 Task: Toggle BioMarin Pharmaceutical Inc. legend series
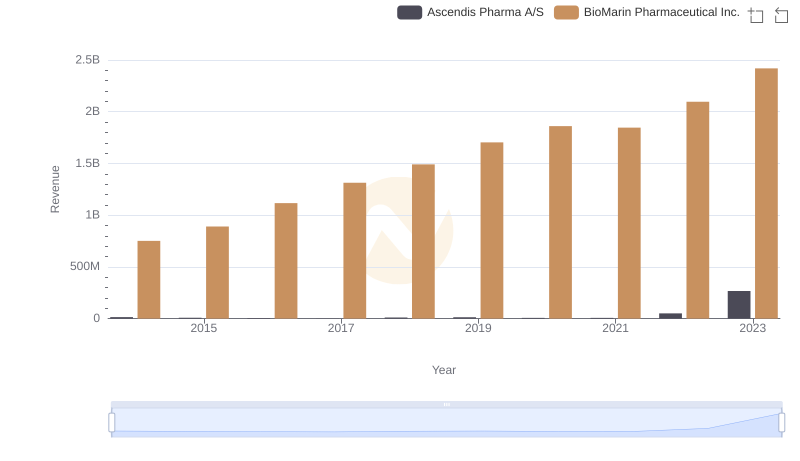pos(647,12)
